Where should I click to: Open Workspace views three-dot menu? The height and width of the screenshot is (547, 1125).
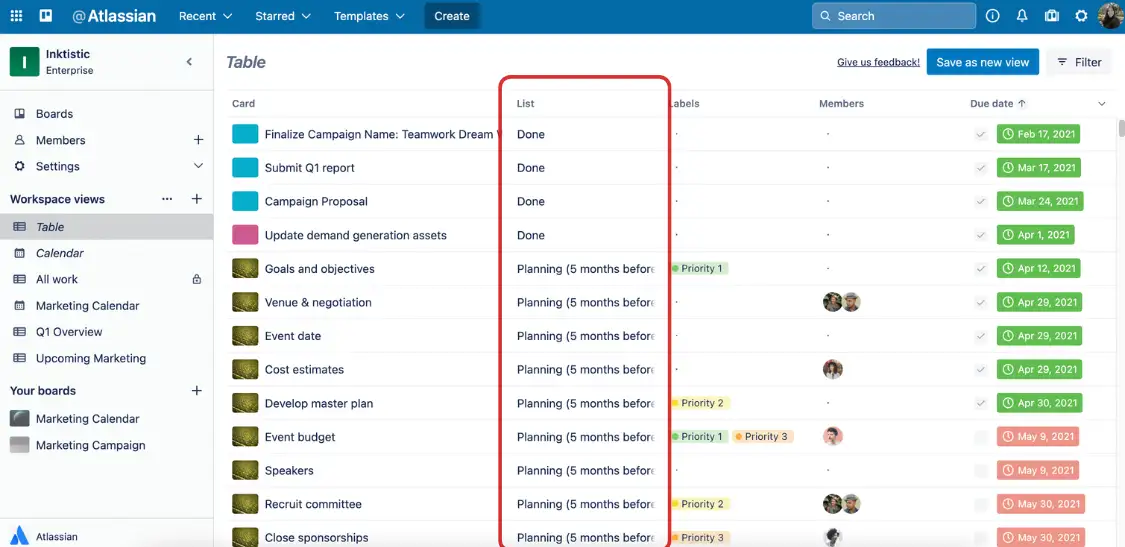pos(167,199)
